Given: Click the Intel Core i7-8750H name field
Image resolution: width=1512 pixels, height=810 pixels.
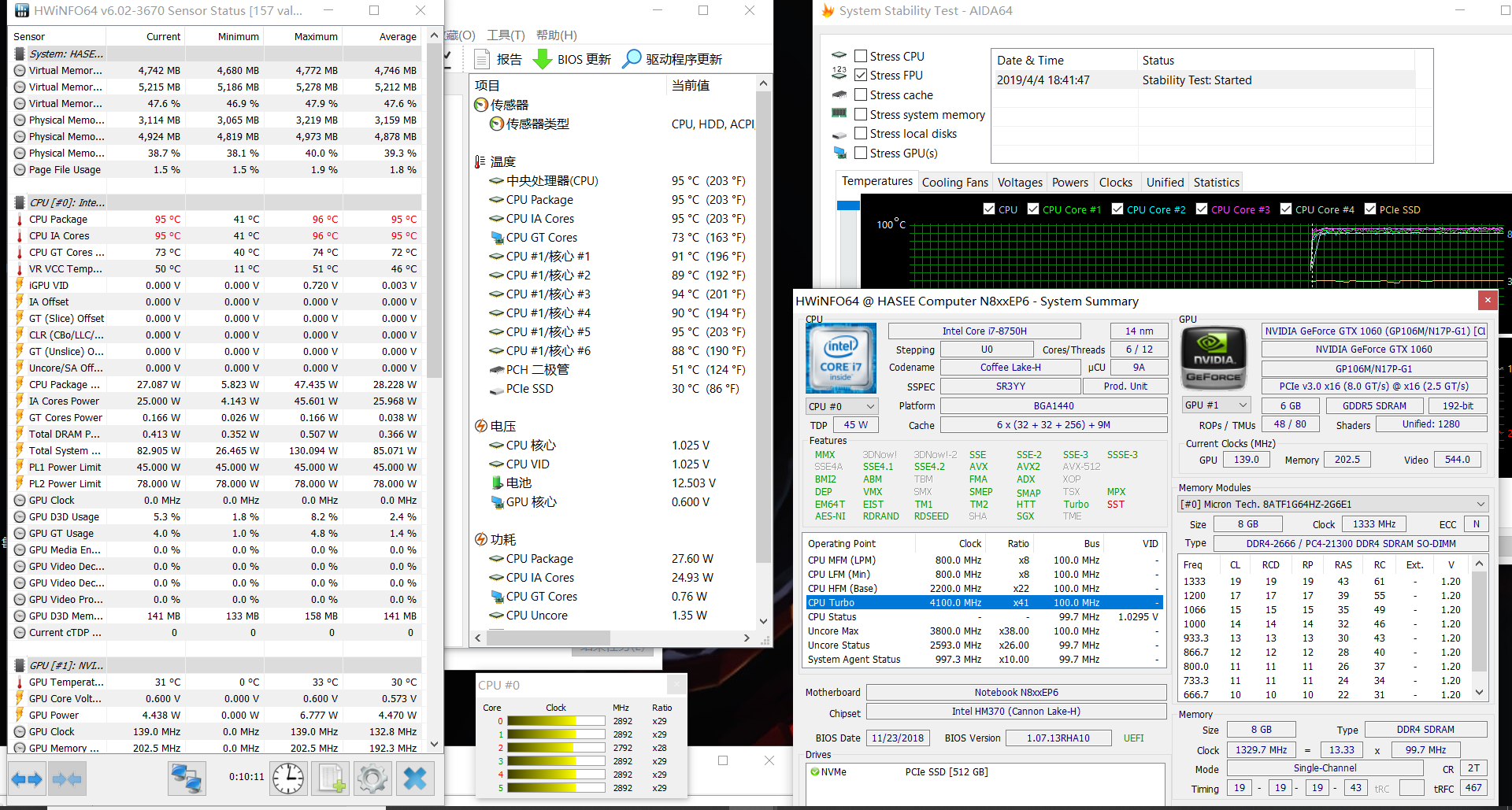Looking at the screenshot, I should click(x=984, y=331).
